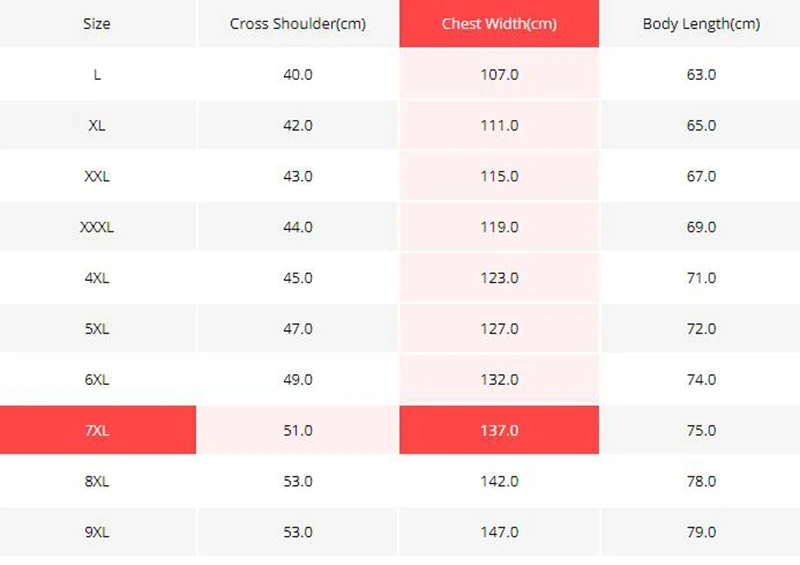
Task: Click the 4XL size row label
Action: 97,278
